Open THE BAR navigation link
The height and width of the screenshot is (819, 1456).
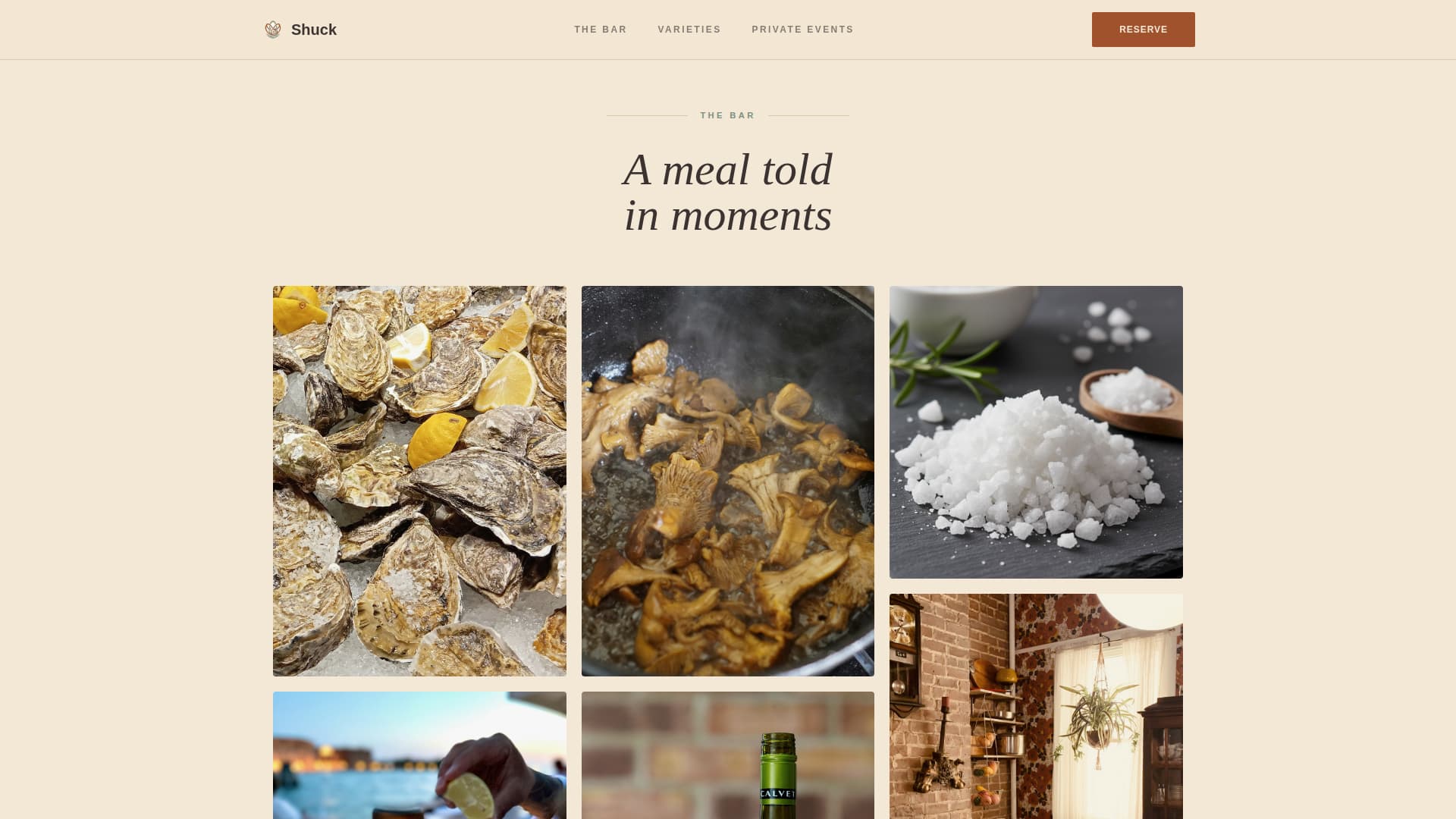(601, 30)
